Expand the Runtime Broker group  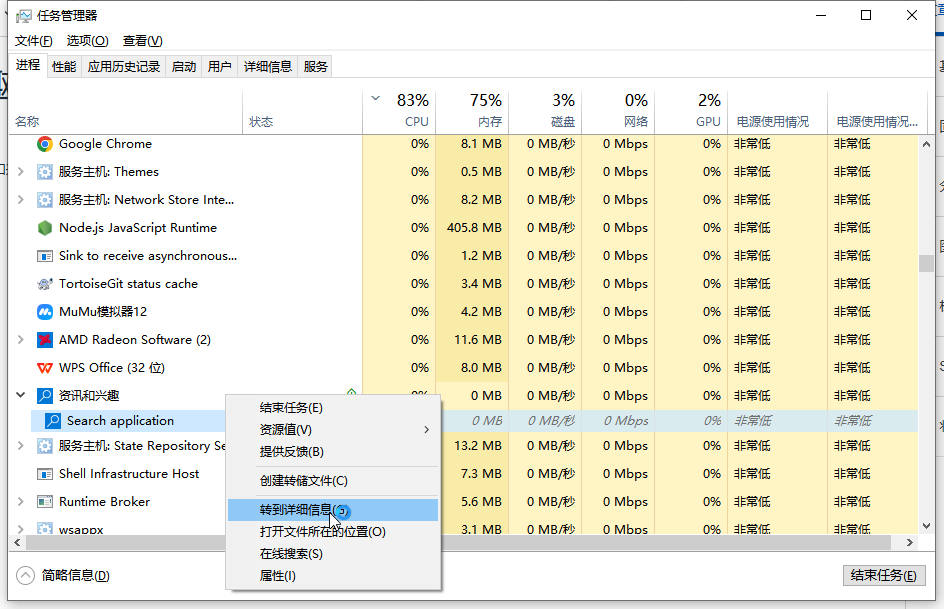20,502
